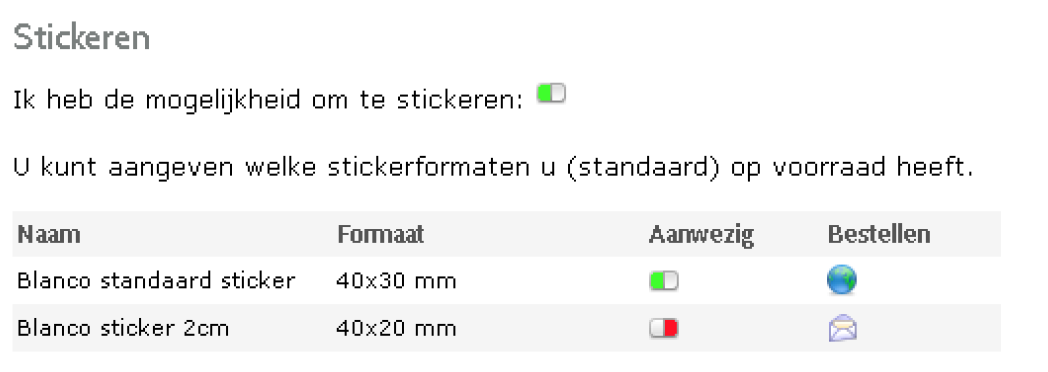Click the word 'stickerformaten' in the description

(438, 168)
